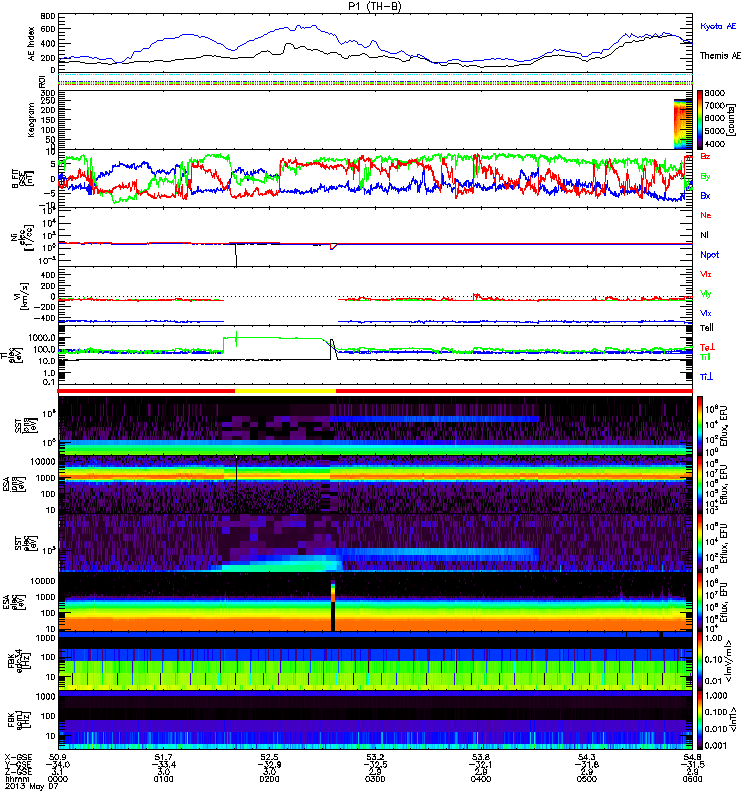Click the SST ion Eflux color bar
Viewport: 750px width, 800px height.
(700, 426)
